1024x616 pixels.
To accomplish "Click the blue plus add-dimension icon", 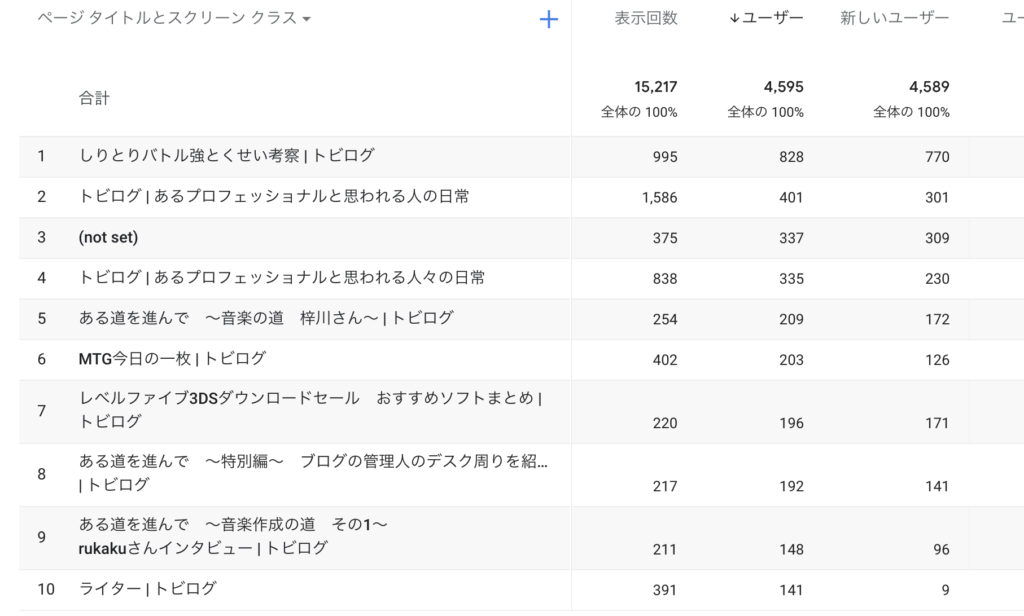I will [x=548, y=19].
